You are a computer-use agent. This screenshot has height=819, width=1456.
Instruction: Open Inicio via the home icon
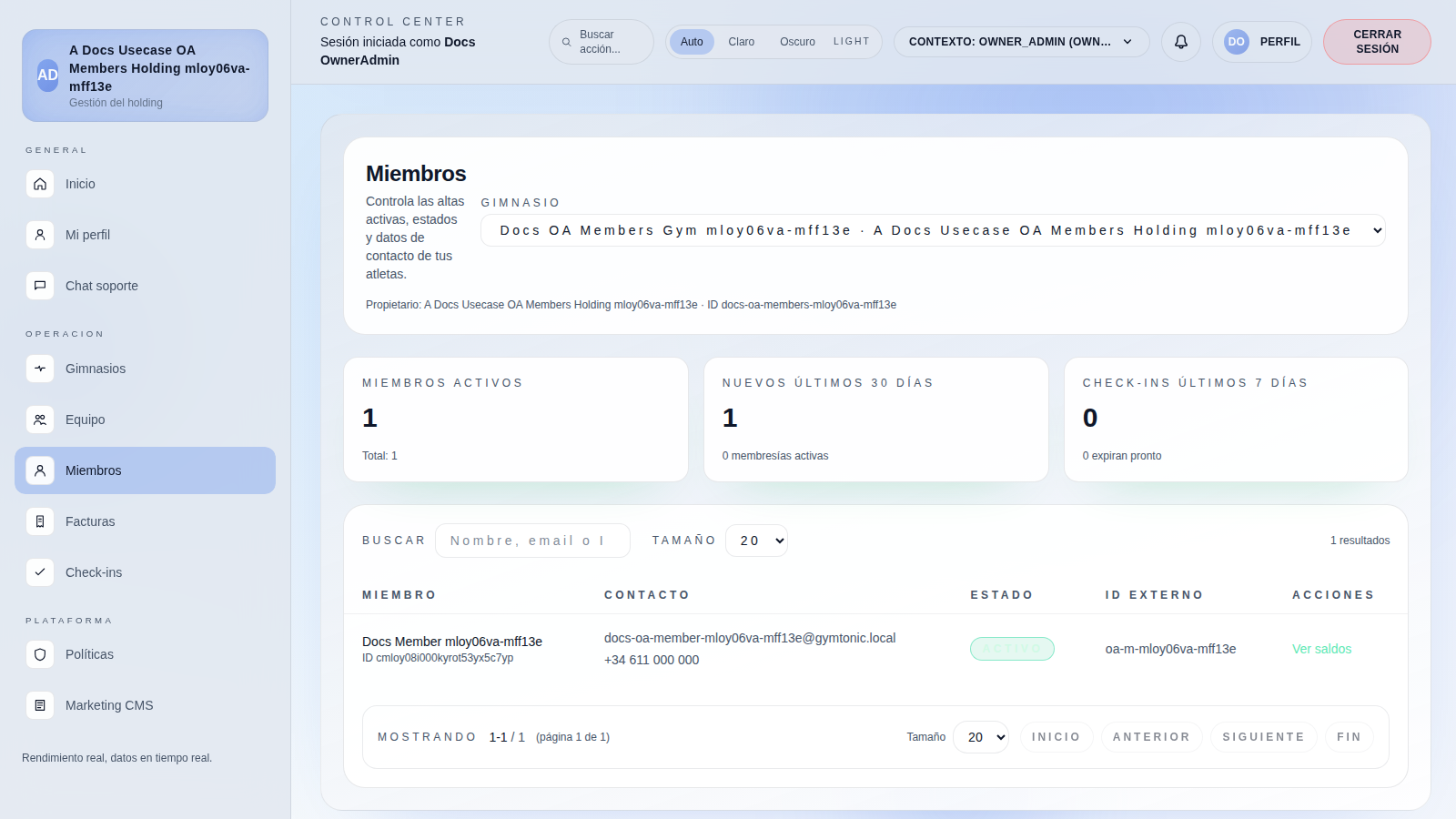[x=40, y=184]
